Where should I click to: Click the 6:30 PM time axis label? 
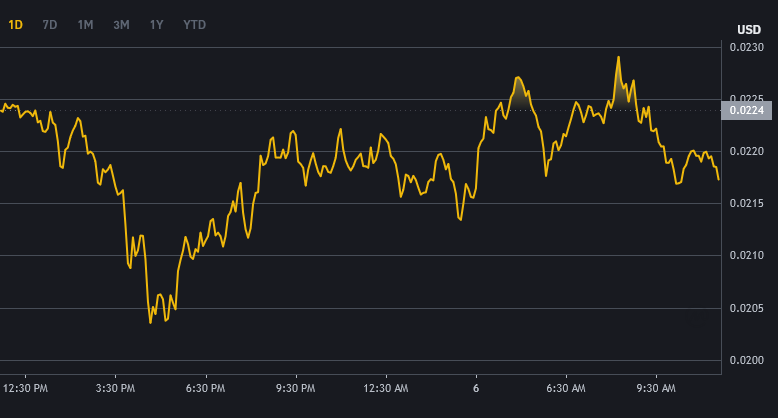click(205, 388)
